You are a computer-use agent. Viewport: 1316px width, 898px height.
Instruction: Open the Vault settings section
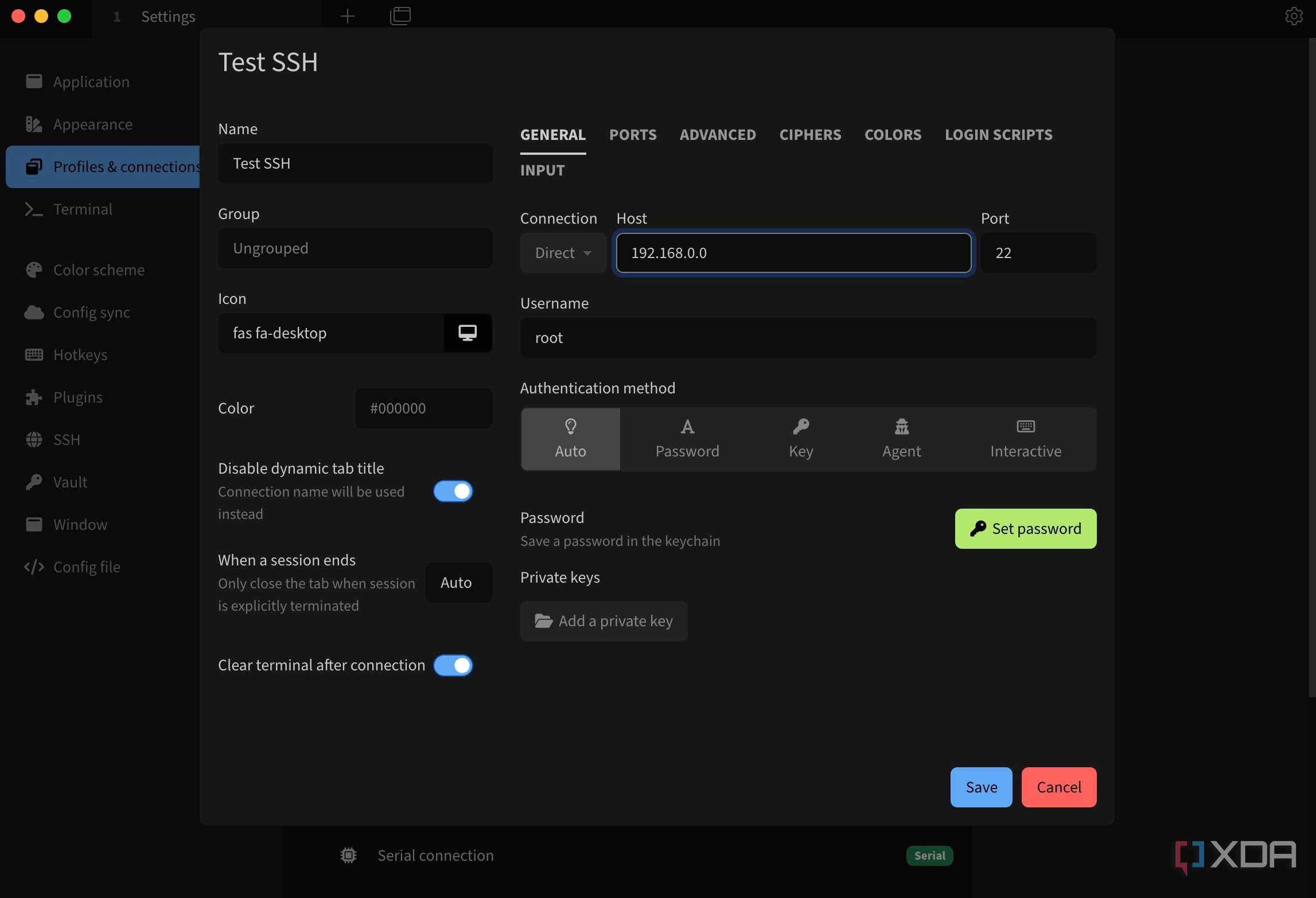coord(103,482)
